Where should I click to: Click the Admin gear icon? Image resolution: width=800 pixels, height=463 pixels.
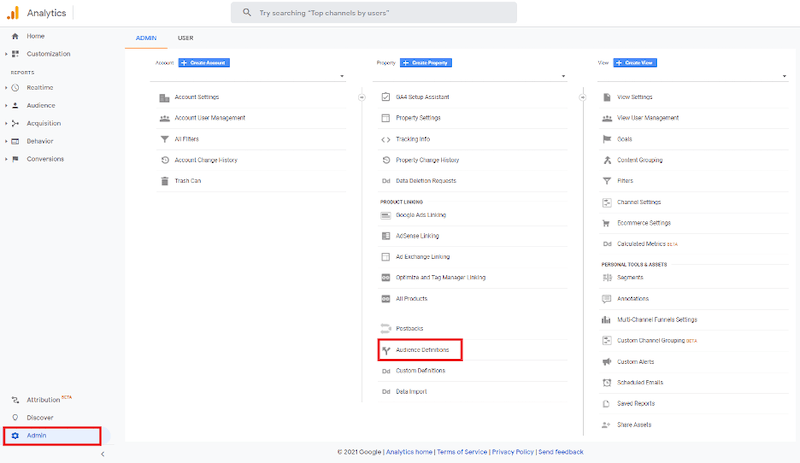[x=15, y=435]
